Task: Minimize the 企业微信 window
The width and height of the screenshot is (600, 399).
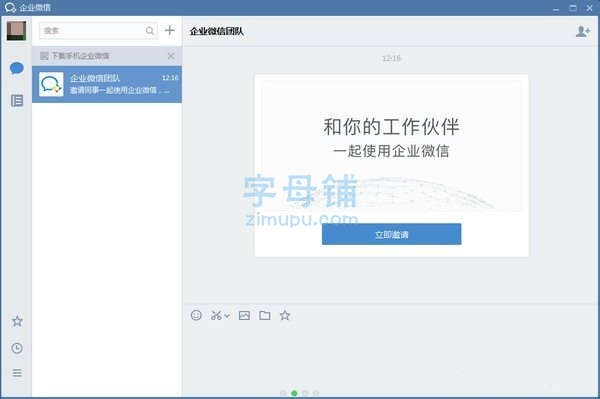Action: click(556, 8)
